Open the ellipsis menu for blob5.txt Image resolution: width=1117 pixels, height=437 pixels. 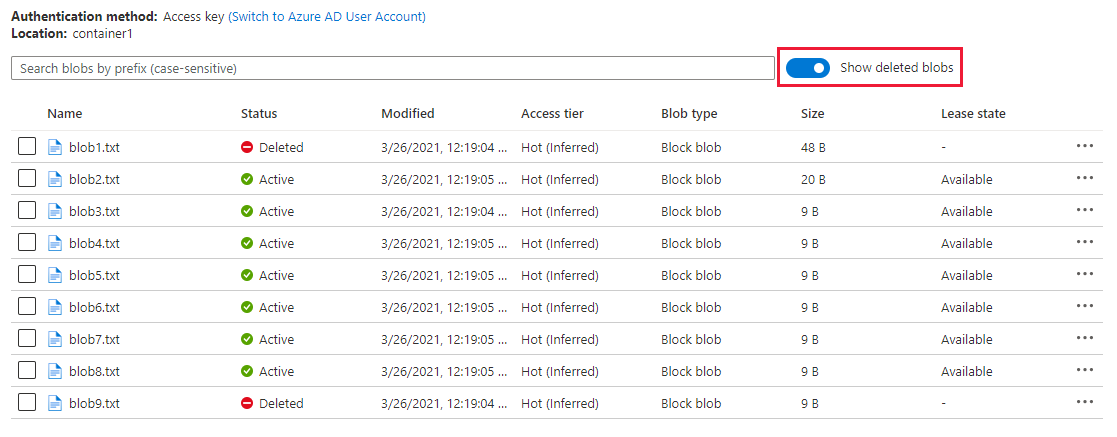[x=1085, y=275]
